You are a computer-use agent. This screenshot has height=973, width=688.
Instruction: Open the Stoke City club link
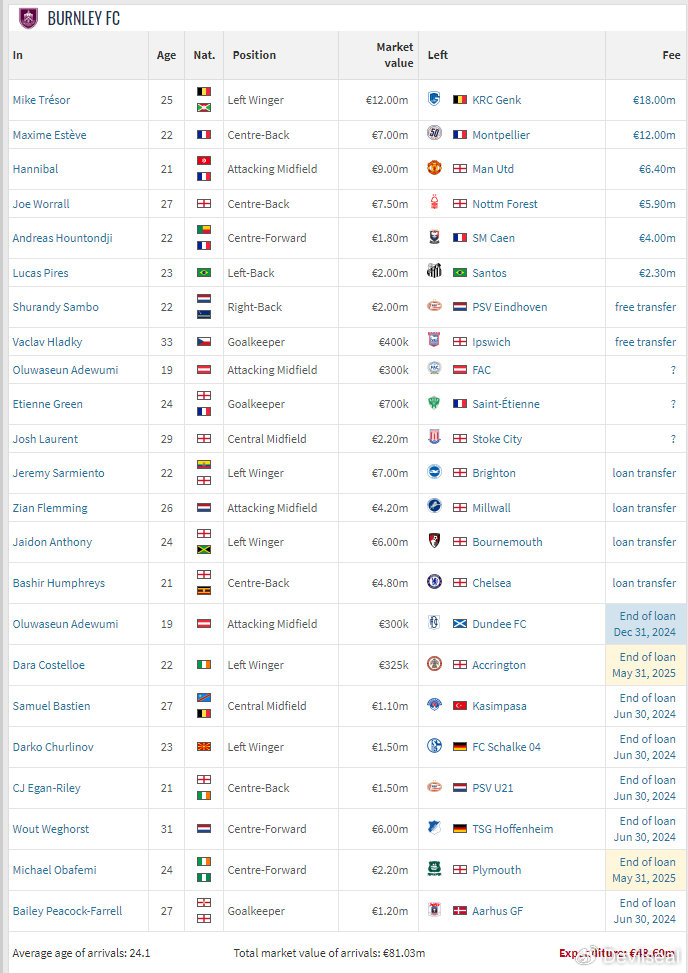point(497,439)
